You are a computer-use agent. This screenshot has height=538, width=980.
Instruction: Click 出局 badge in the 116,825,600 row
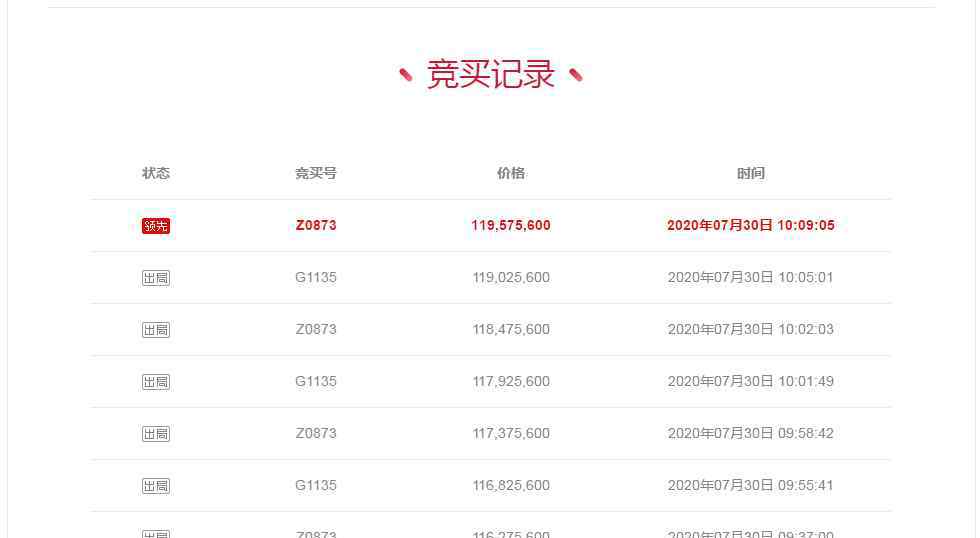[156, 486]
